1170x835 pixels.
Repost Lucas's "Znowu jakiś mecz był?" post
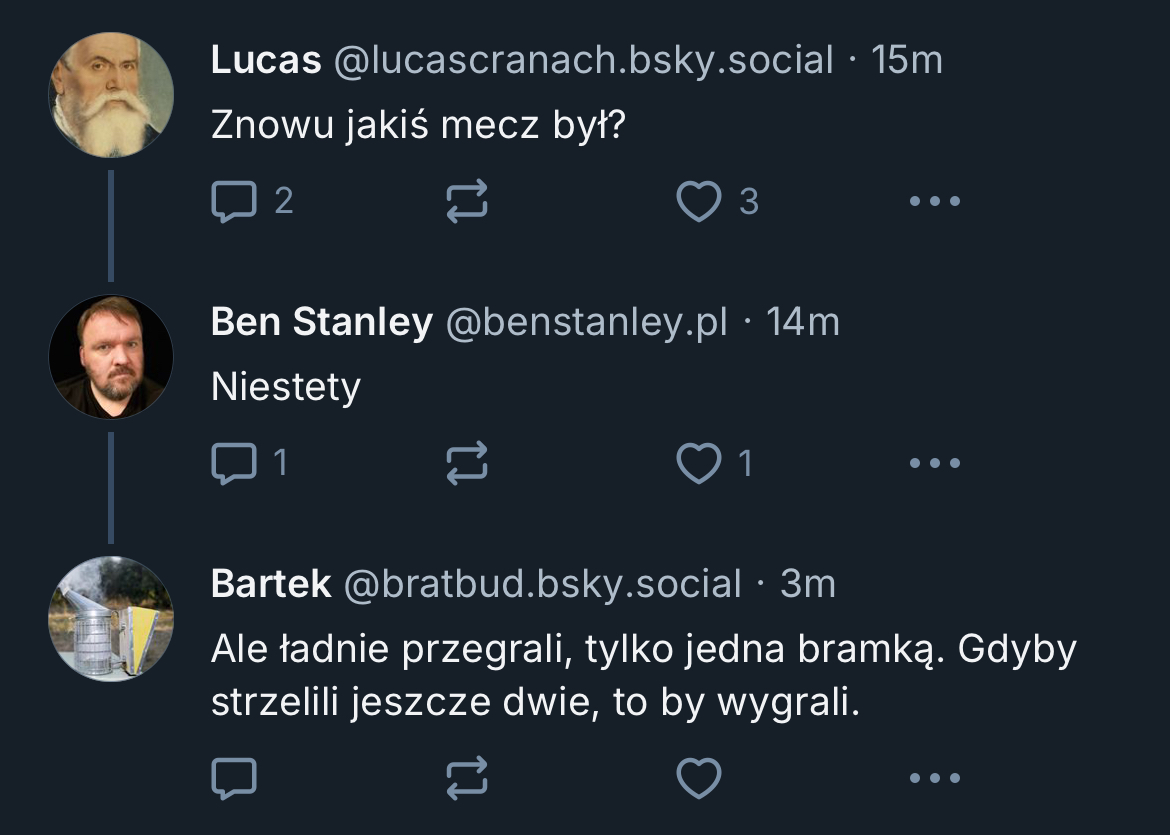click(x=466, y=201)
